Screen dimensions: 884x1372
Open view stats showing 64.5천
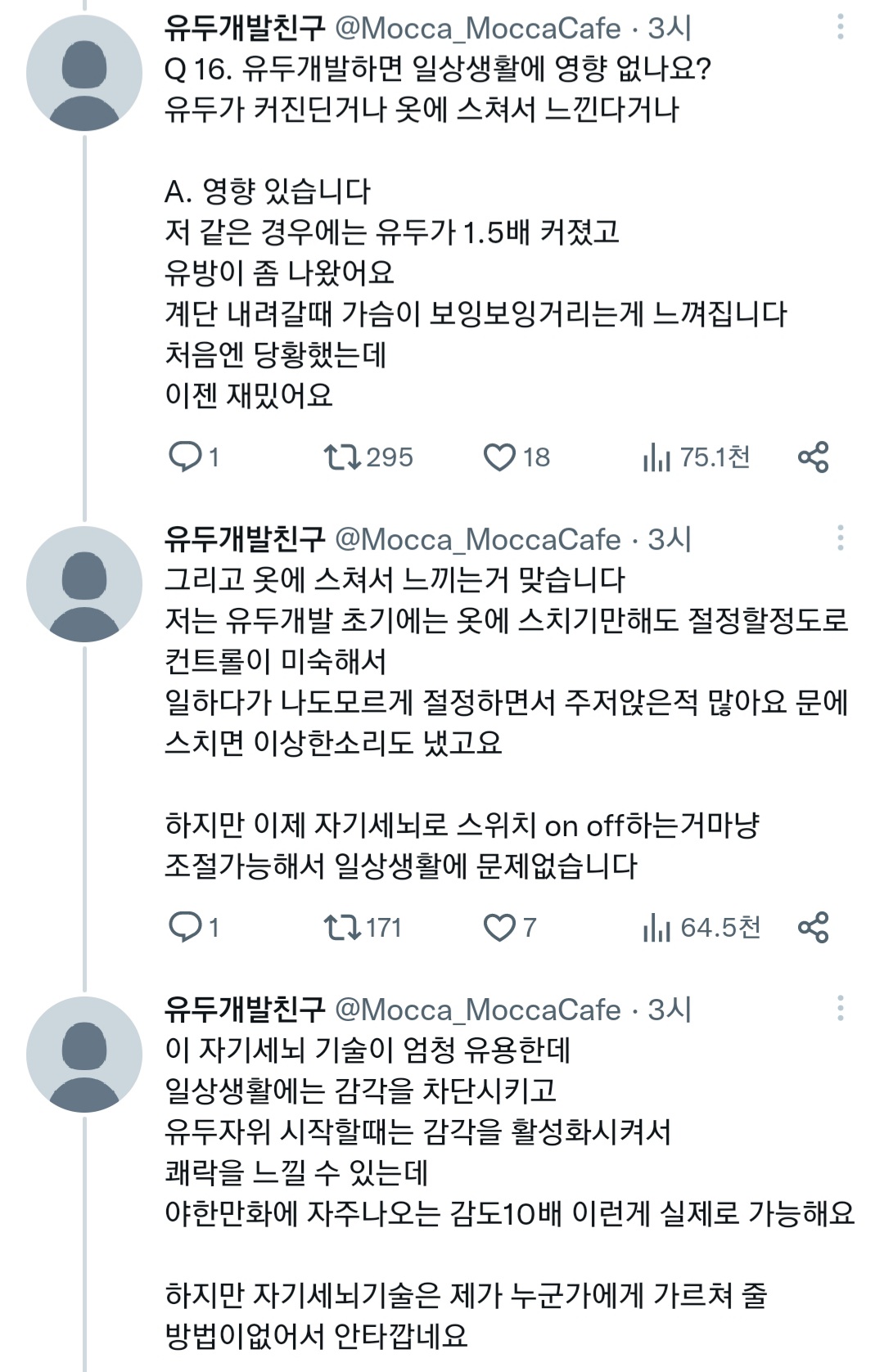tap(656, 927)
